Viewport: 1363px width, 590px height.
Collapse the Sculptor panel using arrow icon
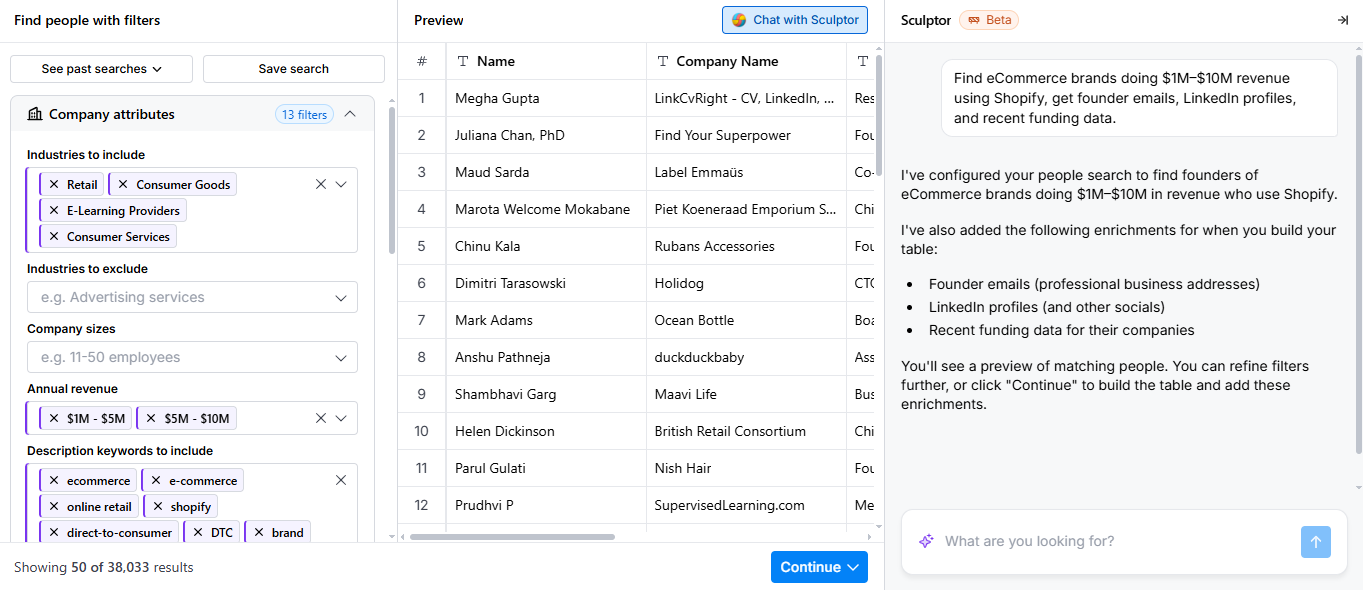click(1342, 20)
